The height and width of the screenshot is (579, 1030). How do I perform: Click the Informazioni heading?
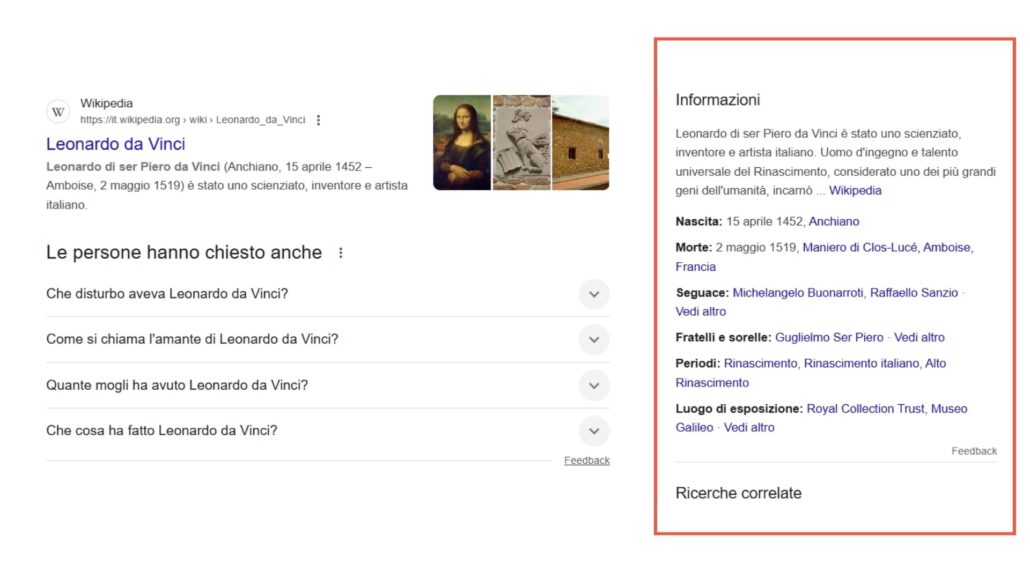(x=717, y=100)
